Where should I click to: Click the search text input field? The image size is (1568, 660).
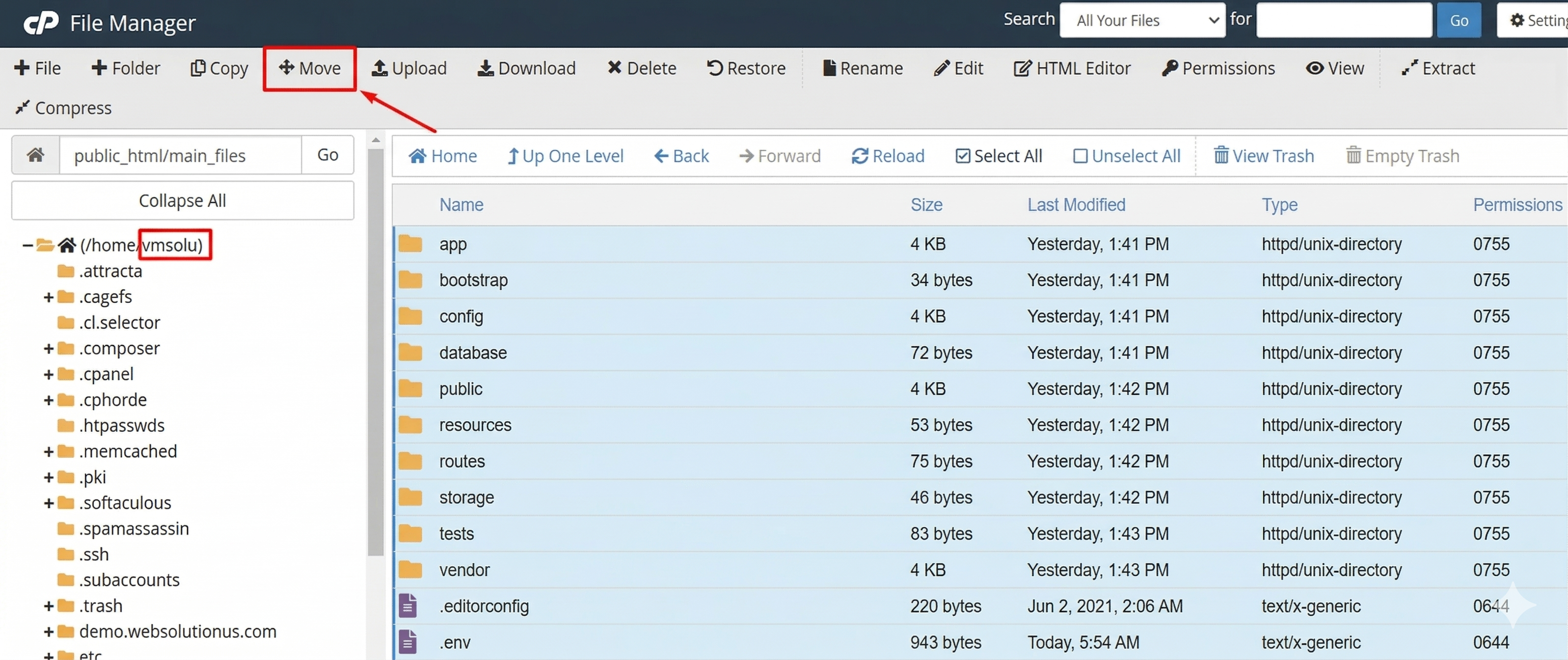(1344, 20)
